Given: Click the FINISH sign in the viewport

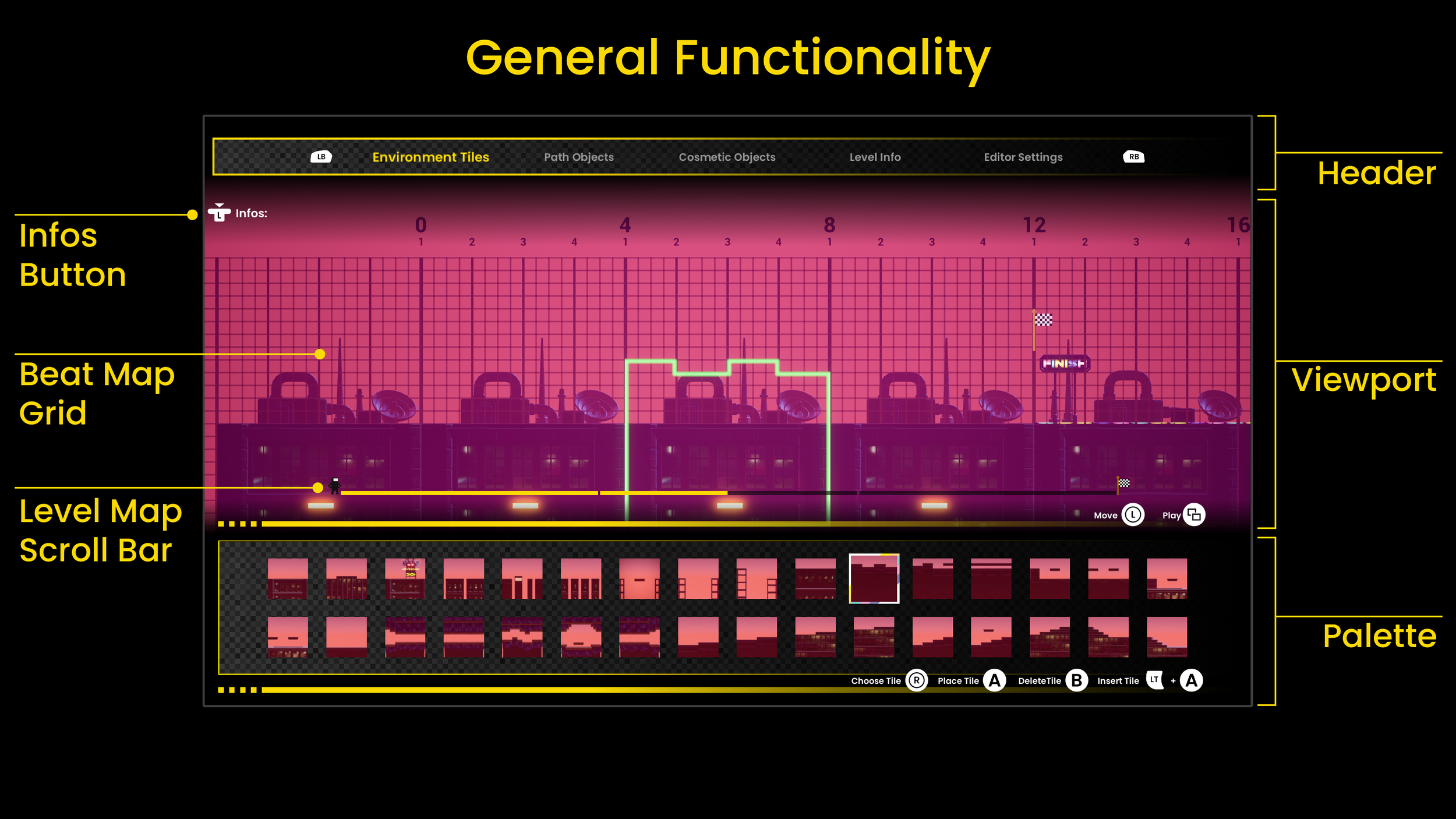Looking at the screenshot, I should pyautogui.click(x=1063, y=363).
